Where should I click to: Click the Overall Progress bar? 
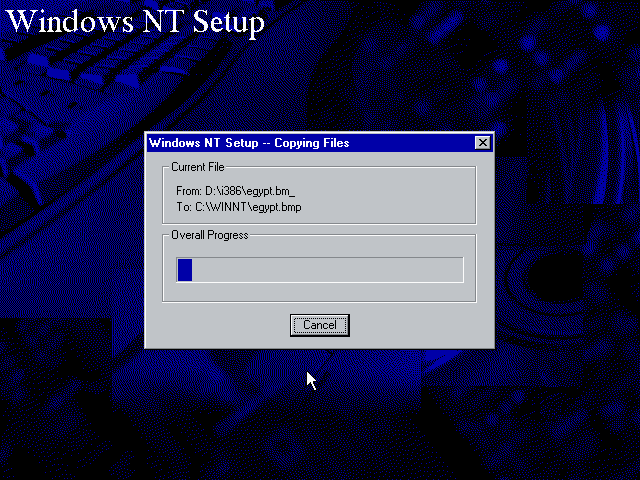320,270
